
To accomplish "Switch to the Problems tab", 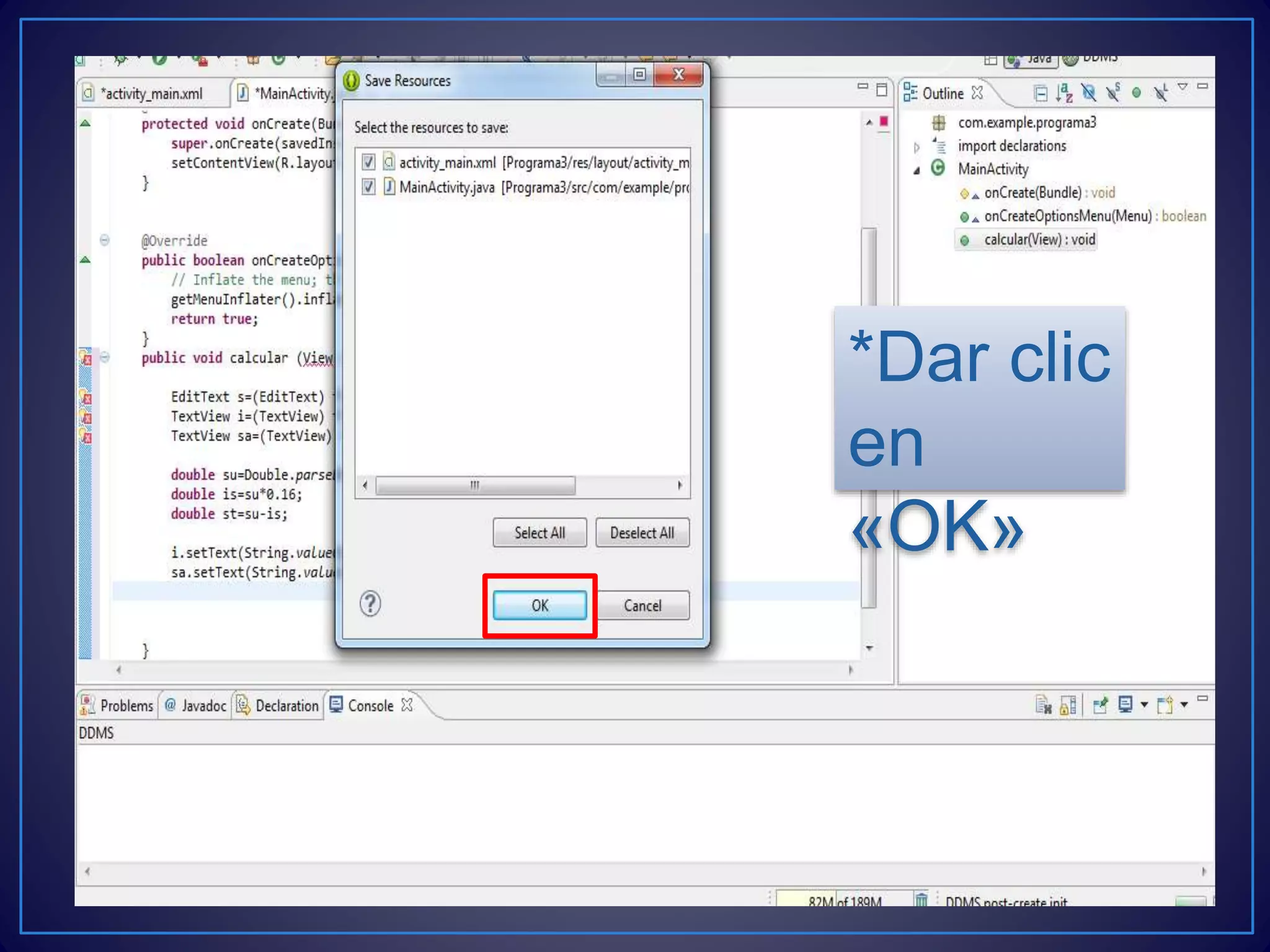I will click(118, 705).
